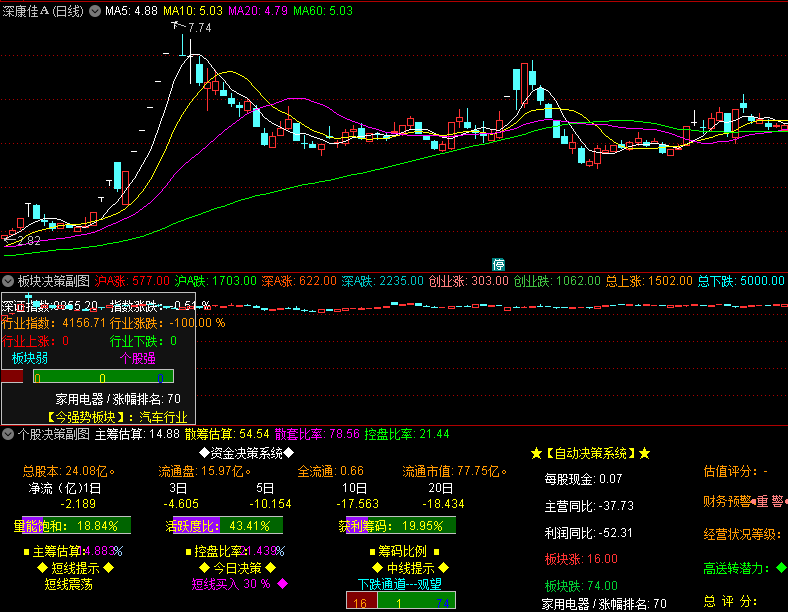
Task: Click the 行业下跌: 0 label
Action: 143,341
